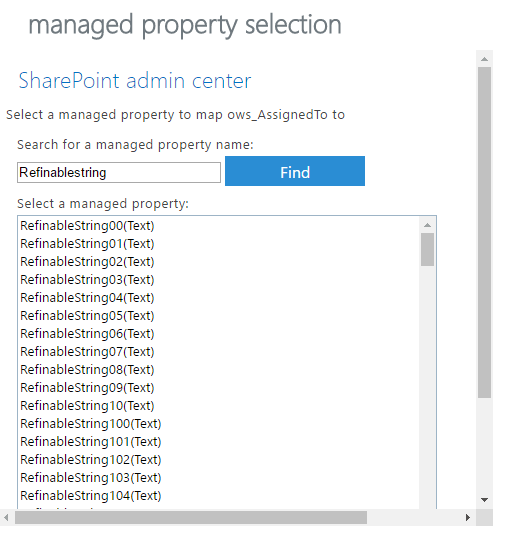Viewport: 520px width, 533px height.
Task: Click the dialog's scroll-up arrow
Action: (x=484, y=59)
